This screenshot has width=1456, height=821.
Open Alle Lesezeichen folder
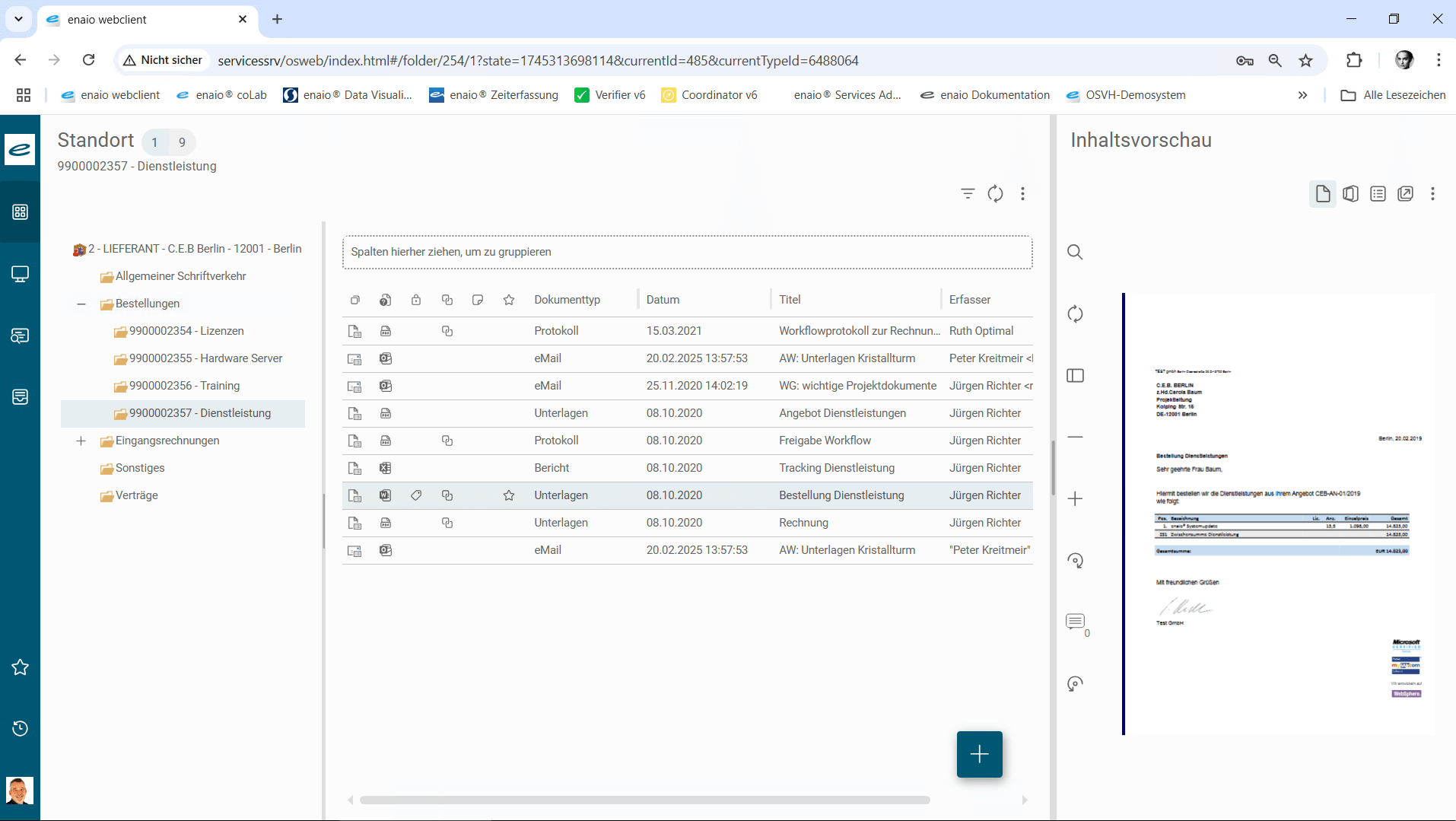tap(1393, 95)
